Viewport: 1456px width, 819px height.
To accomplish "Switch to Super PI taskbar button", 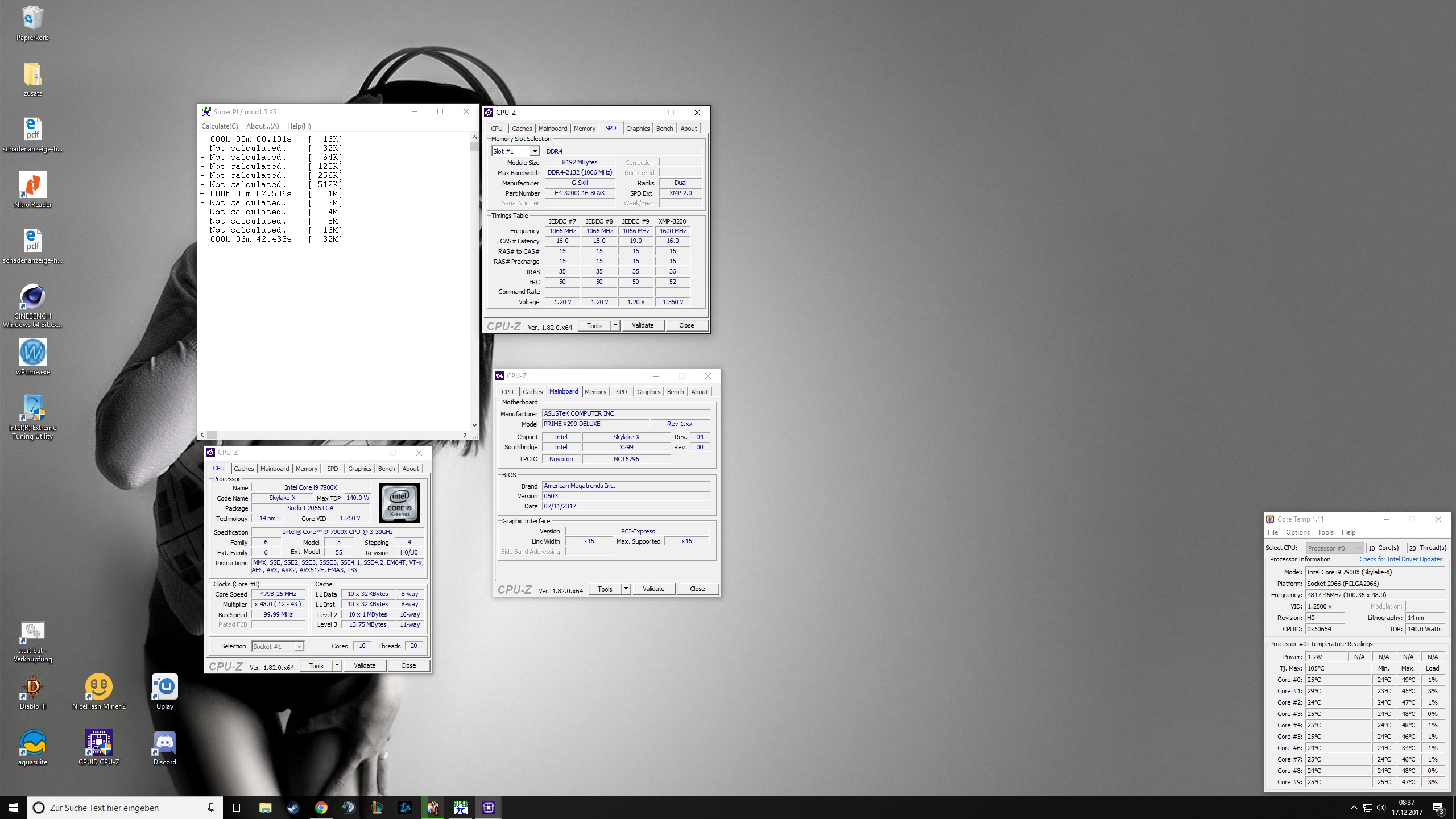I will point(461,808).
